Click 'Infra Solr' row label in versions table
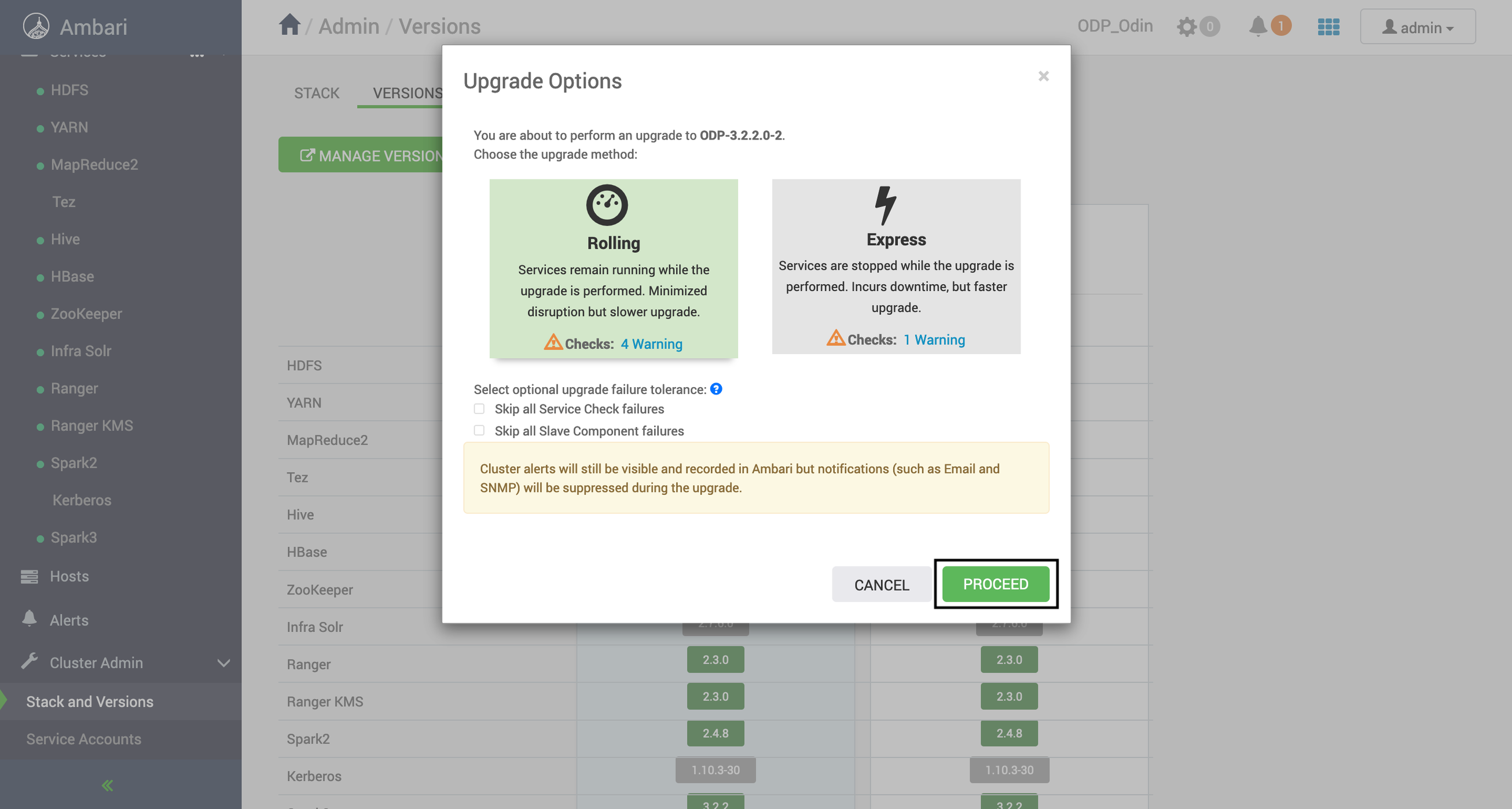Image resolution: width=1512 pixels, height=809 pixels. click(x=315, y=627)
